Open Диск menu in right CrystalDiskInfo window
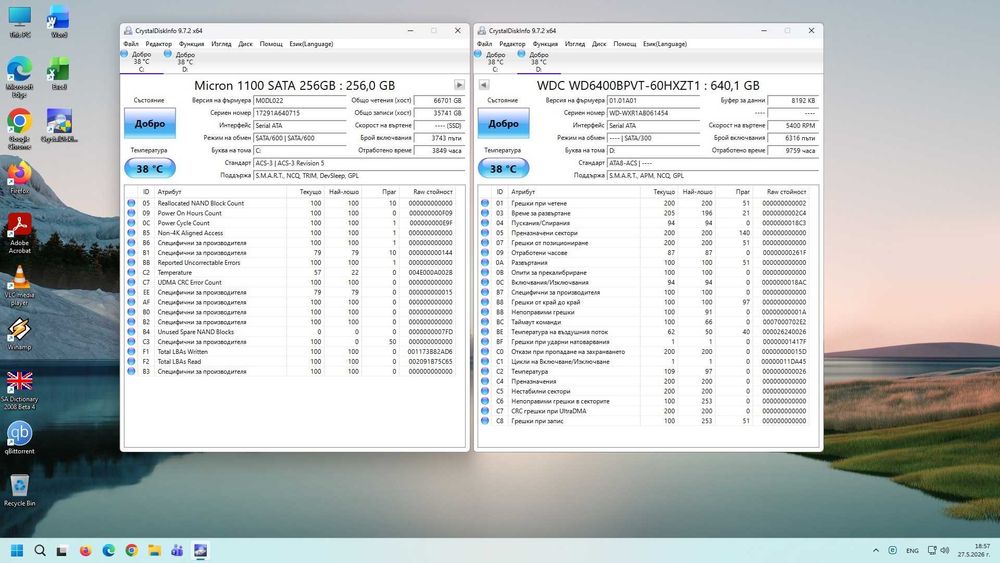The image size is (1000, 563). point(599,44)
